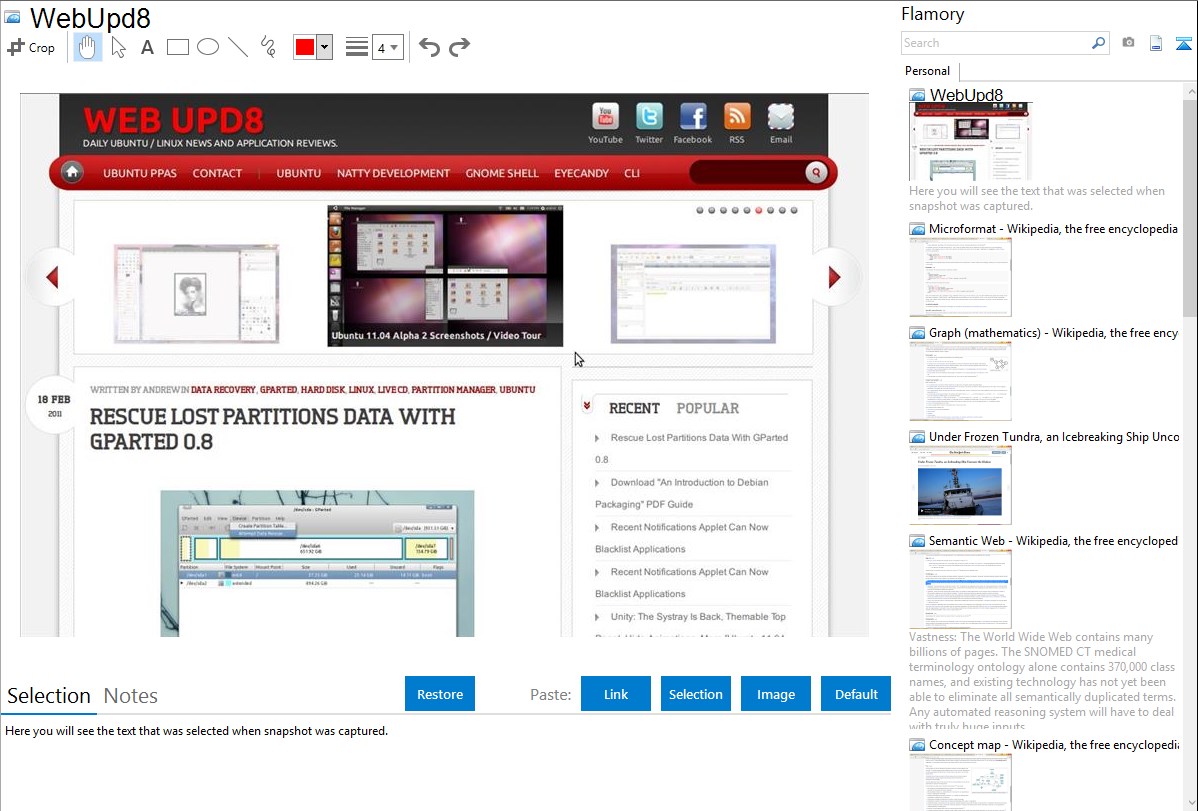Viewport: 1198px width, 811px height.
Task: Click the icon beside Semantic Web title
Action: click(917, 540)
